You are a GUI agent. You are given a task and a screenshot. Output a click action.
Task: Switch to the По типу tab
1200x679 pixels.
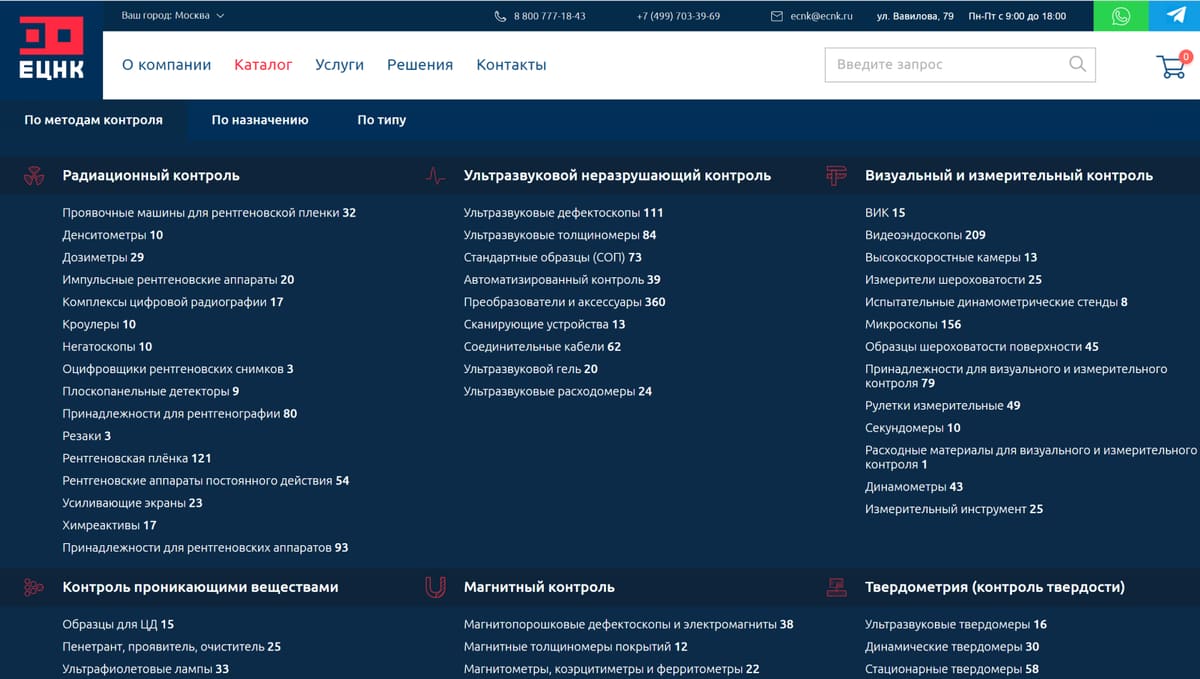coord(382,120)
